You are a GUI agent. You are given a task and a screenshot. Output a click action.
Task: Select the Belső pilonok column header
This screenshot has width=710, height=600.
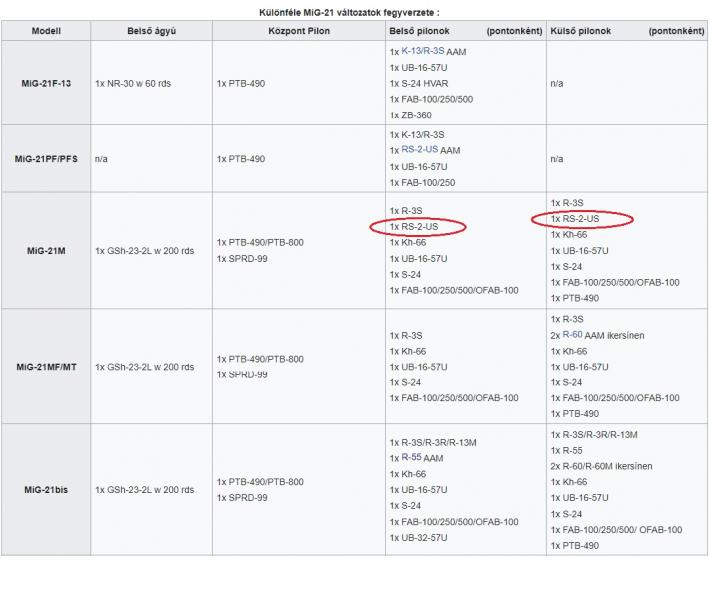tap(418, 31)
